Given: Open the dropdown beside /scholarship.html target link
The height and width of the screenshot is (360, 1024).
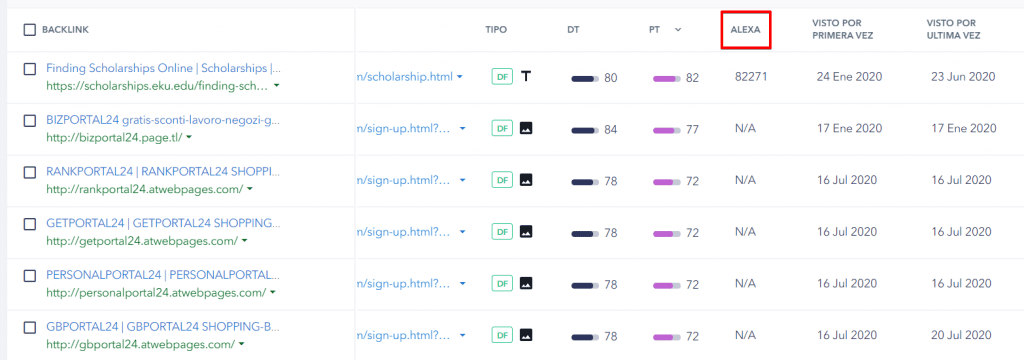Looking at the screenshot, I should pos(460,77).
